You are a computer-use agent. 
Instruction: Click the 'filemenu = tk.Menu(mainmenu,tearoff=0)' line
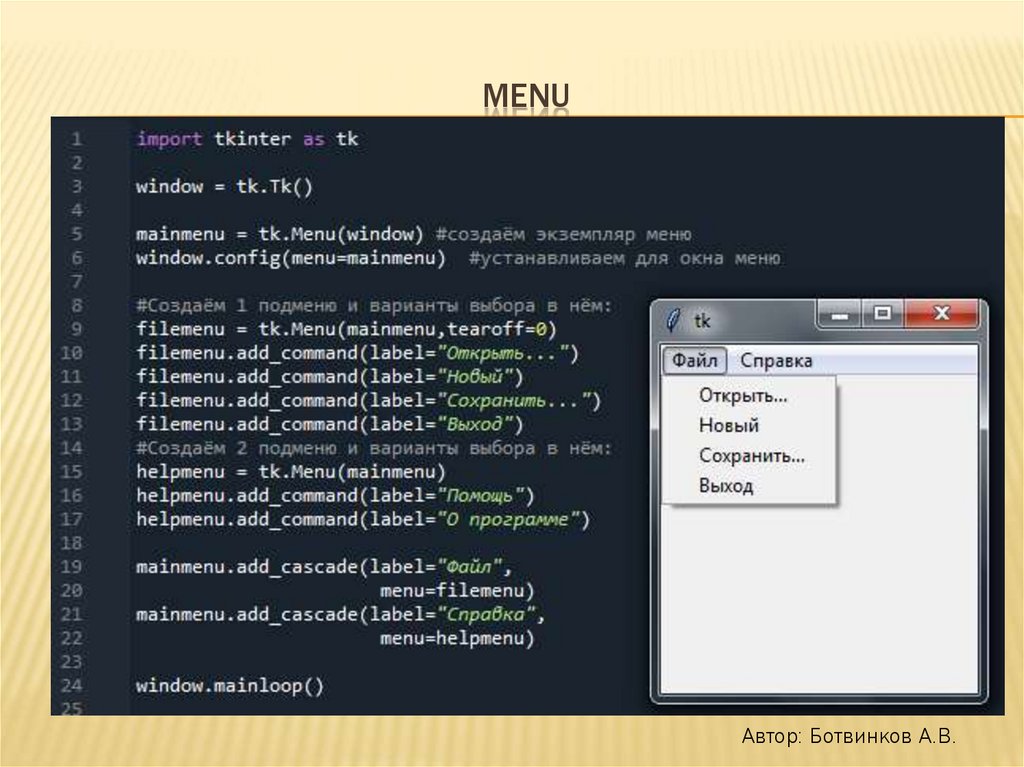coord(346,329)
